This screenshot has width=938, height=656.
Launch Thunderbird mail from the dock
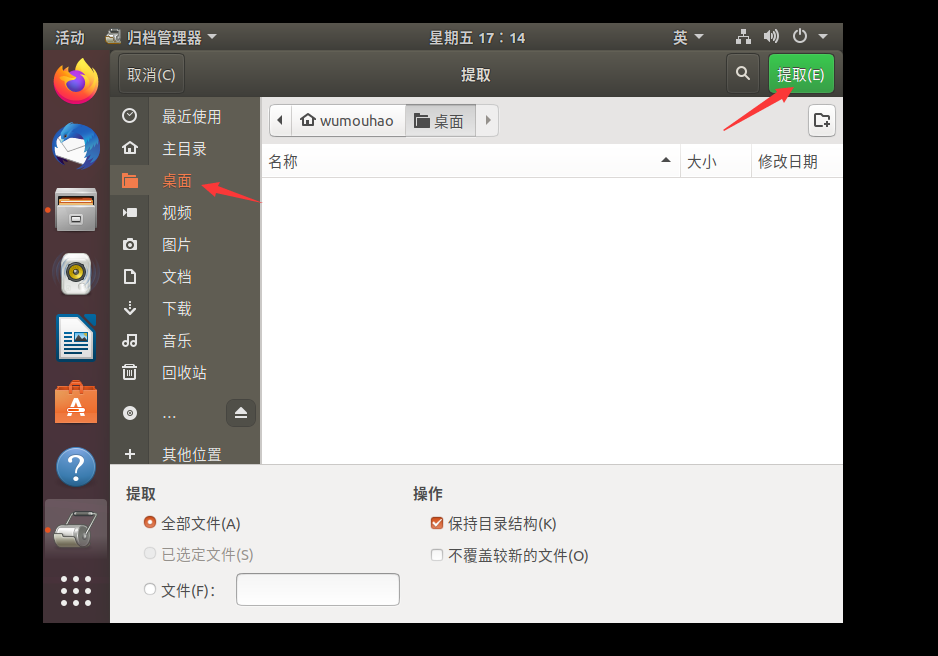point(76,147)
